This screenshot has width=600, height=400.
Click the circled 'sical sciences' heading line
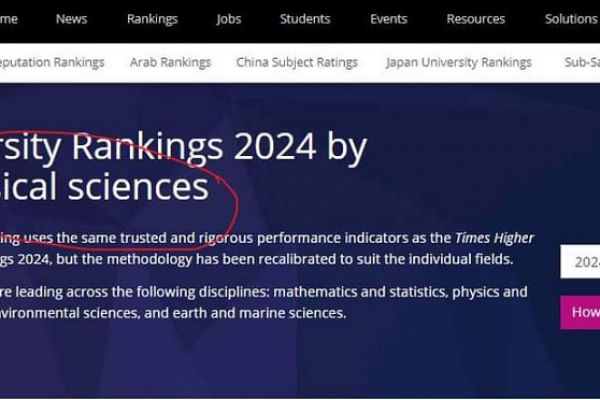[105, 187]
